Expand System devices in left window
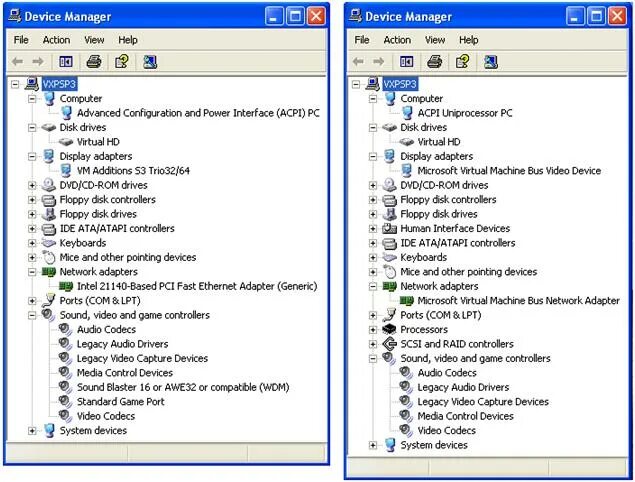 pyautogui.click(x=32, y=431)
